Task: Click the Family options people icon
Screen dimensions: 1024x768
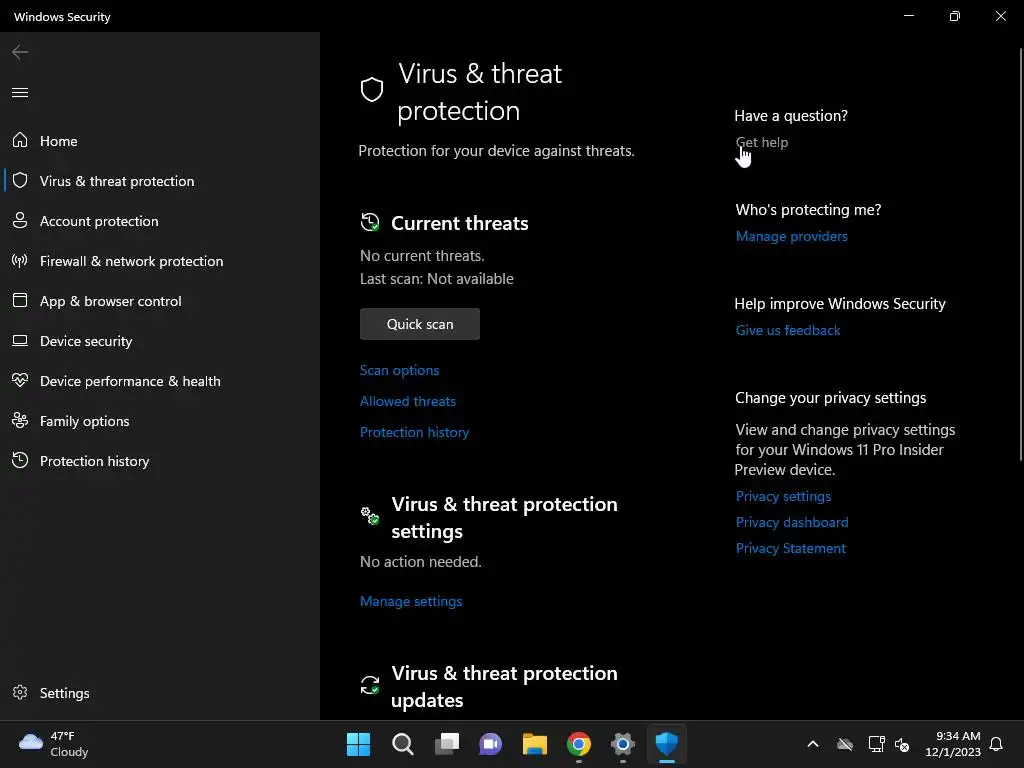Action: click(20, 421)
